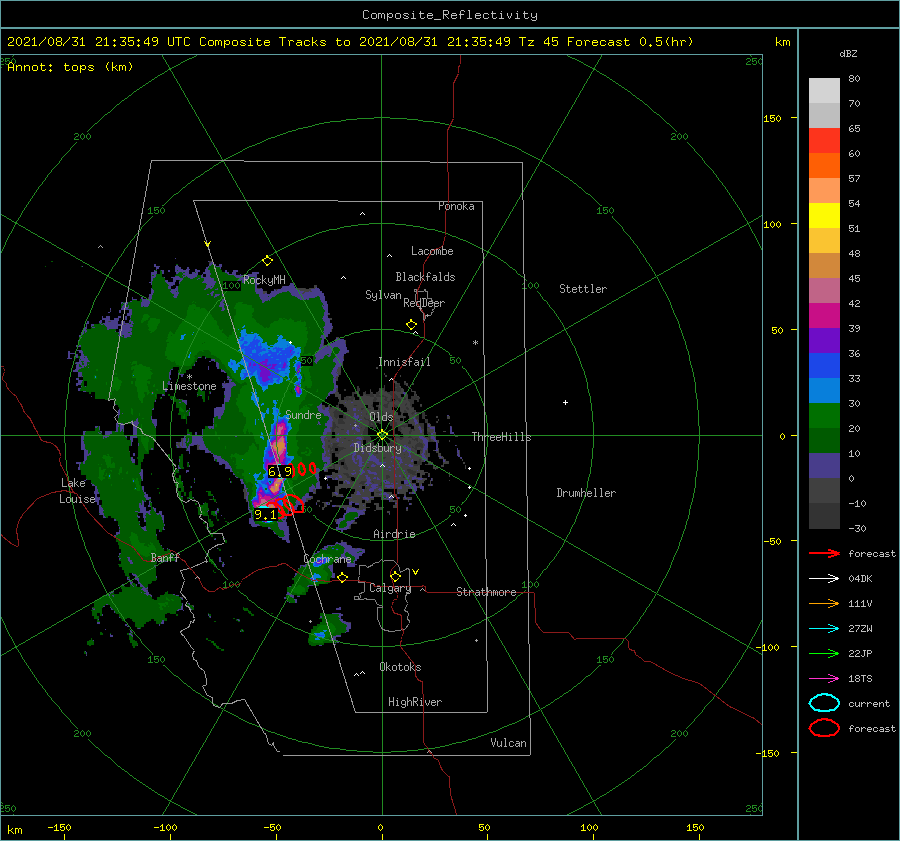Pick the dark gray -30 to -10 dBZ swatch
Screen dimensions: 900x841
(x=824, y=516)
